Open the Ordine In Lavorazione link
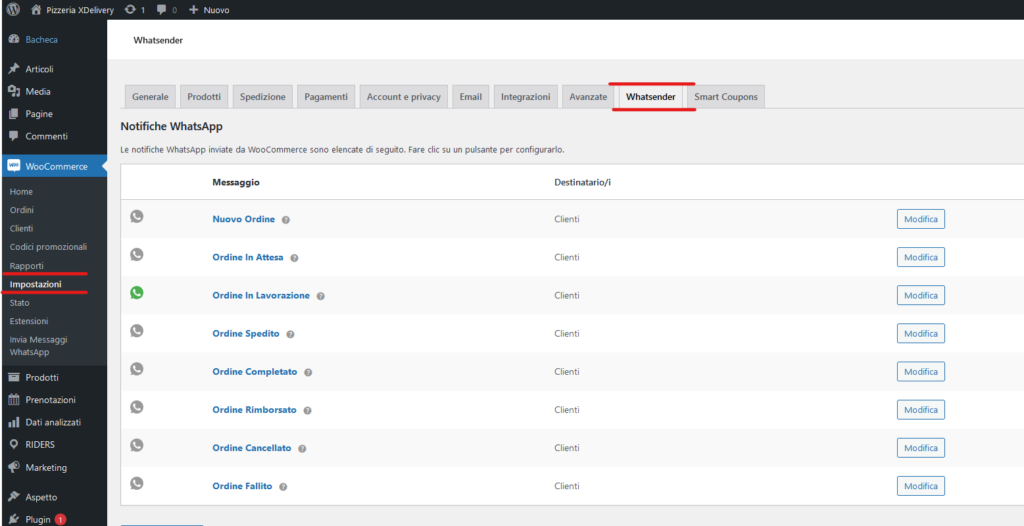Image resolution: width=1024 pixels, height=526 pixels. [x=261, y=295]
